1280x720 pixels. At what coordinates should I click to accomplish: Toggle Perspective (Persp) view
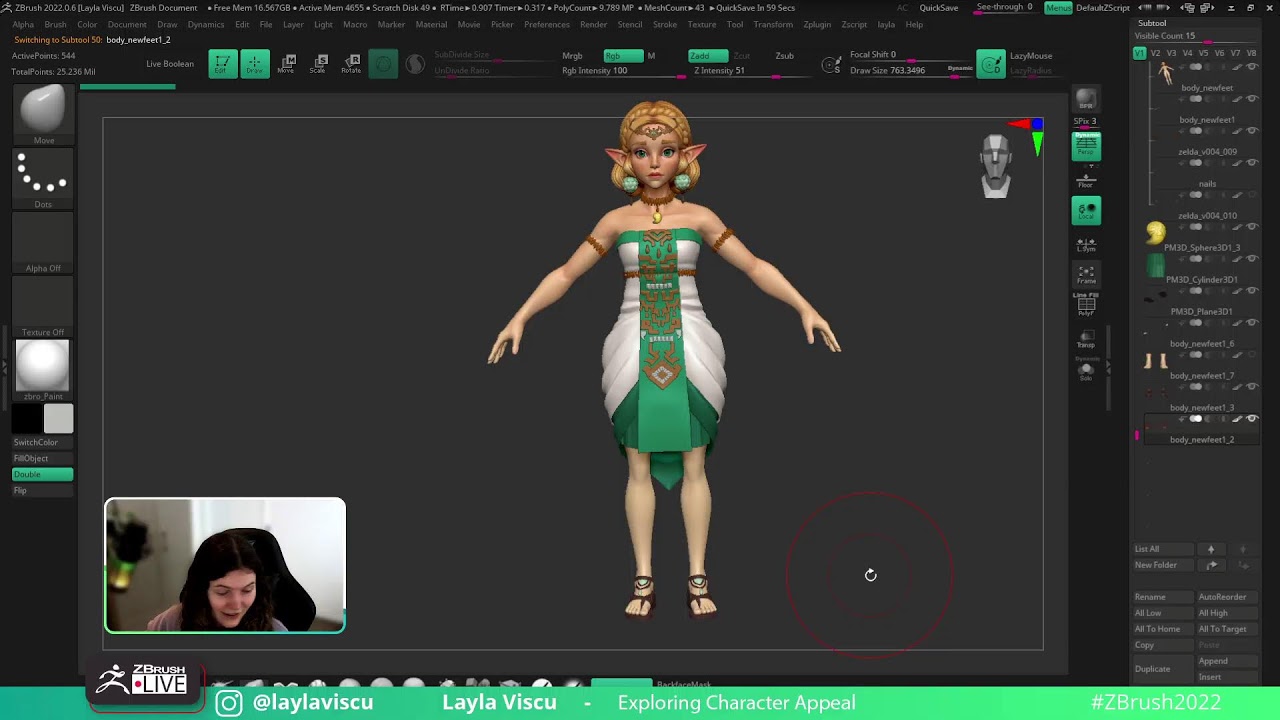(1086, 146)
